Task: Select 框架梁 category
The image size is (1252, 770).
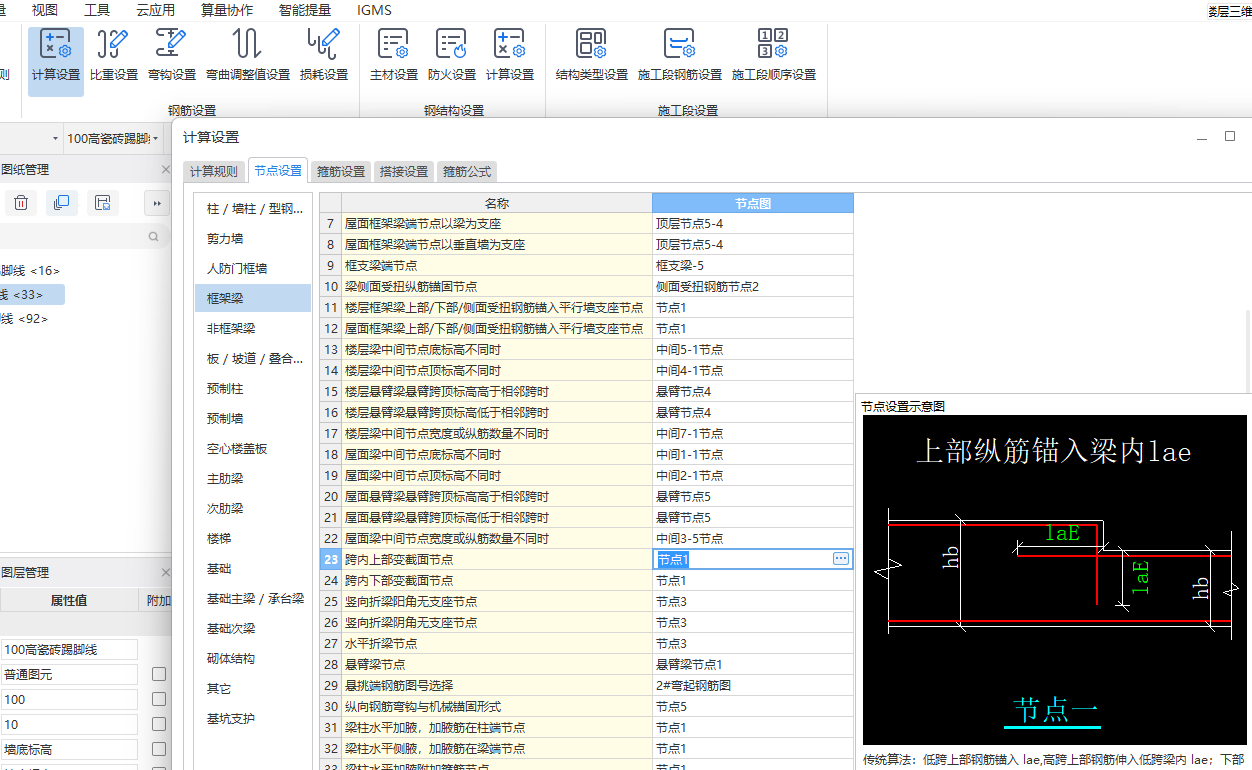Action: pyautogui.click(x=253, y=298)
